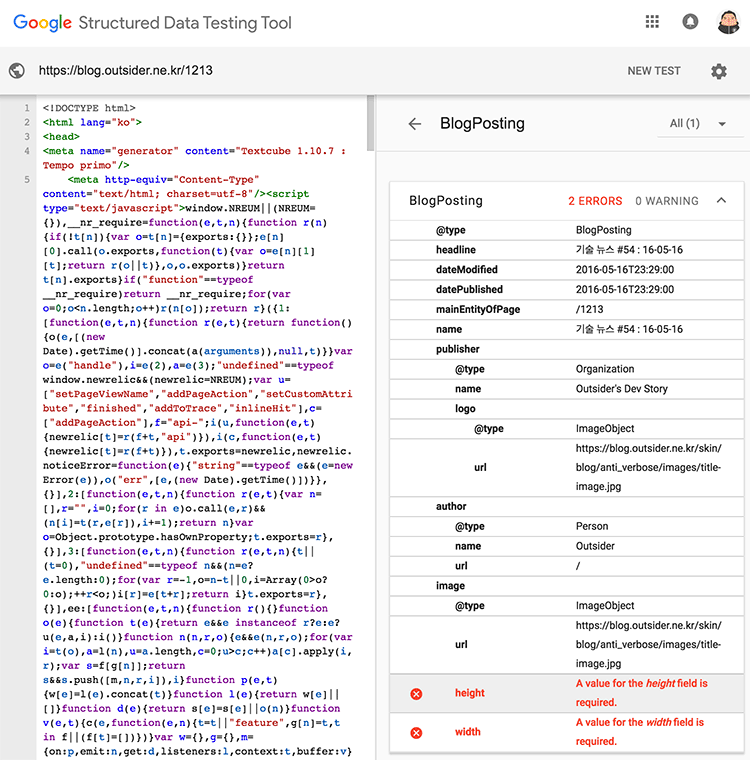Image resolution: width=750 pixels, height=760 pixels.
Task: Click the red error icon for width
Action: [416, 733]
